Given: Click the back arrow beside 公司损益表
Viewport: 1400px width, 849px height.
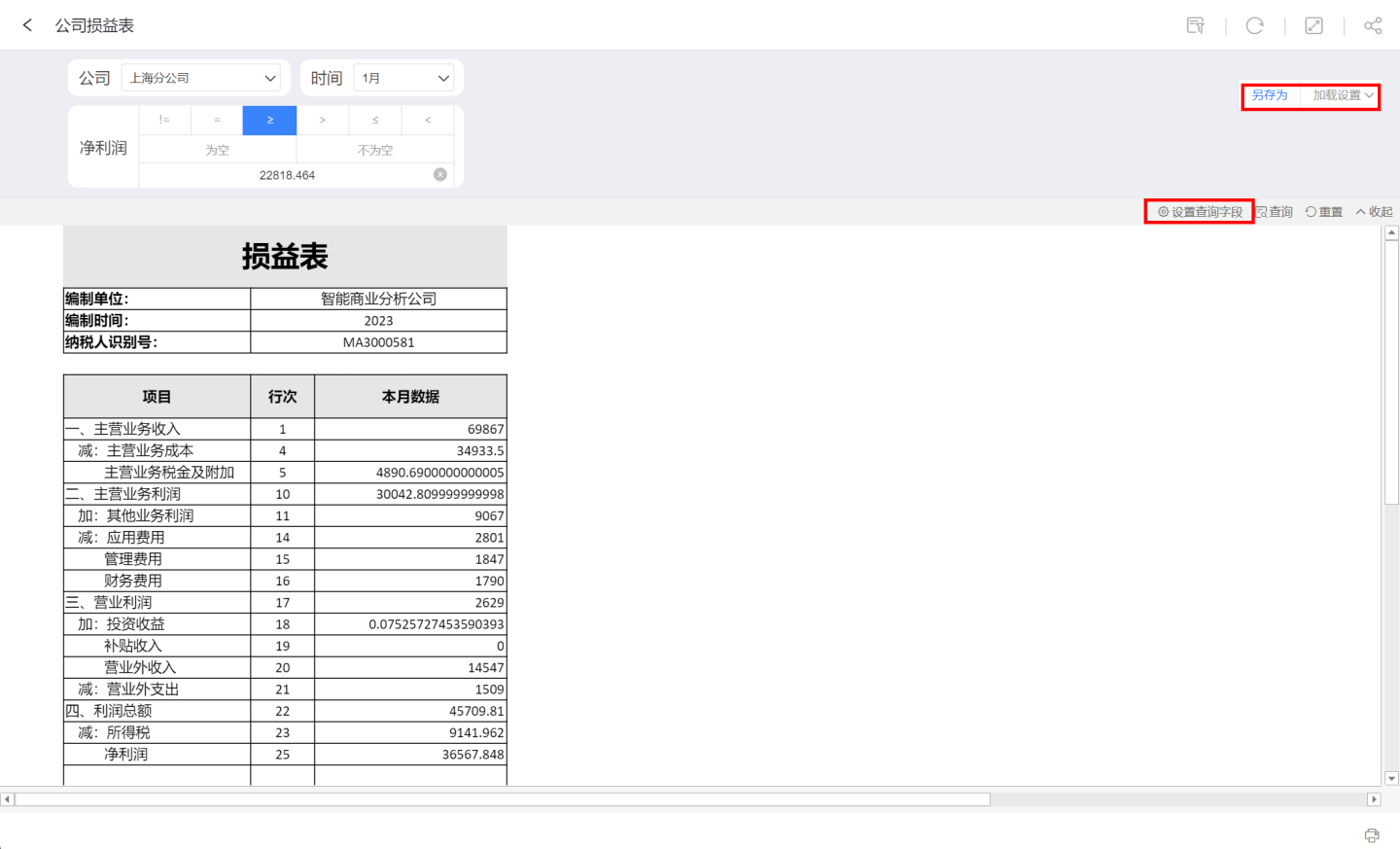Looking at the screenshot, I should 27,25.
